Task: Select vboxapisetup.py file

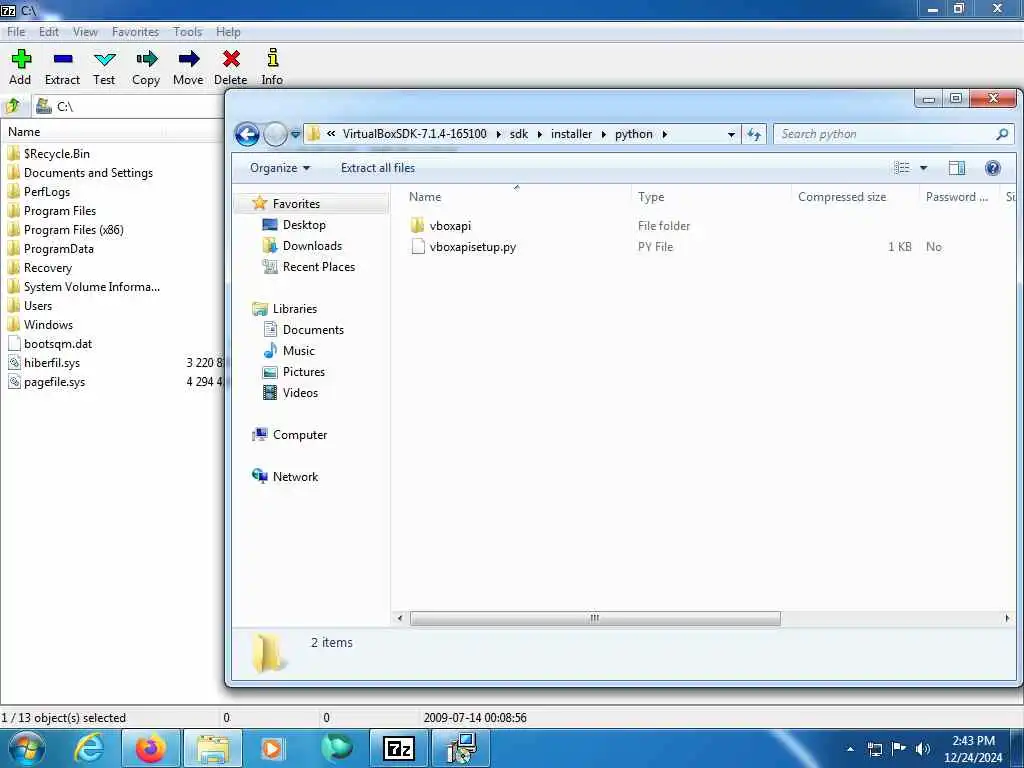Action: coord(472,247)
